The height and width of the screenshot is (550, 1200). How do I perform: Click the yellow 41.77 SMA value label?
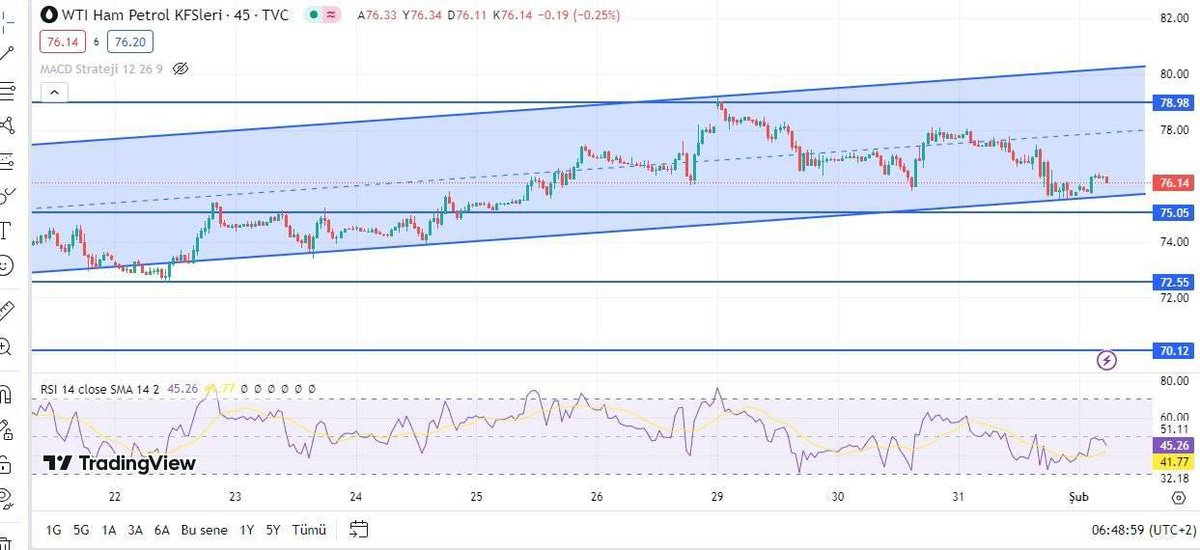point(1173,461)
